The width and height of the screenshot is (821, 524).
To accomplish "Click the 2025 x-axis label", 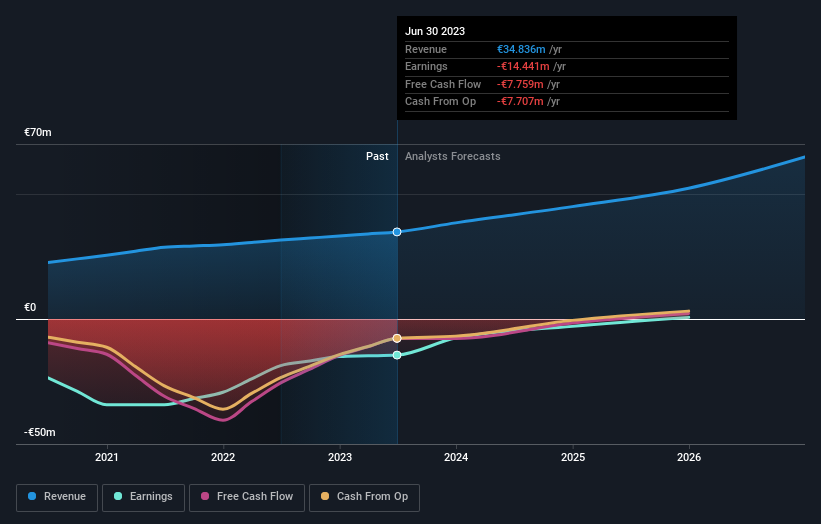I will [573, 457].
